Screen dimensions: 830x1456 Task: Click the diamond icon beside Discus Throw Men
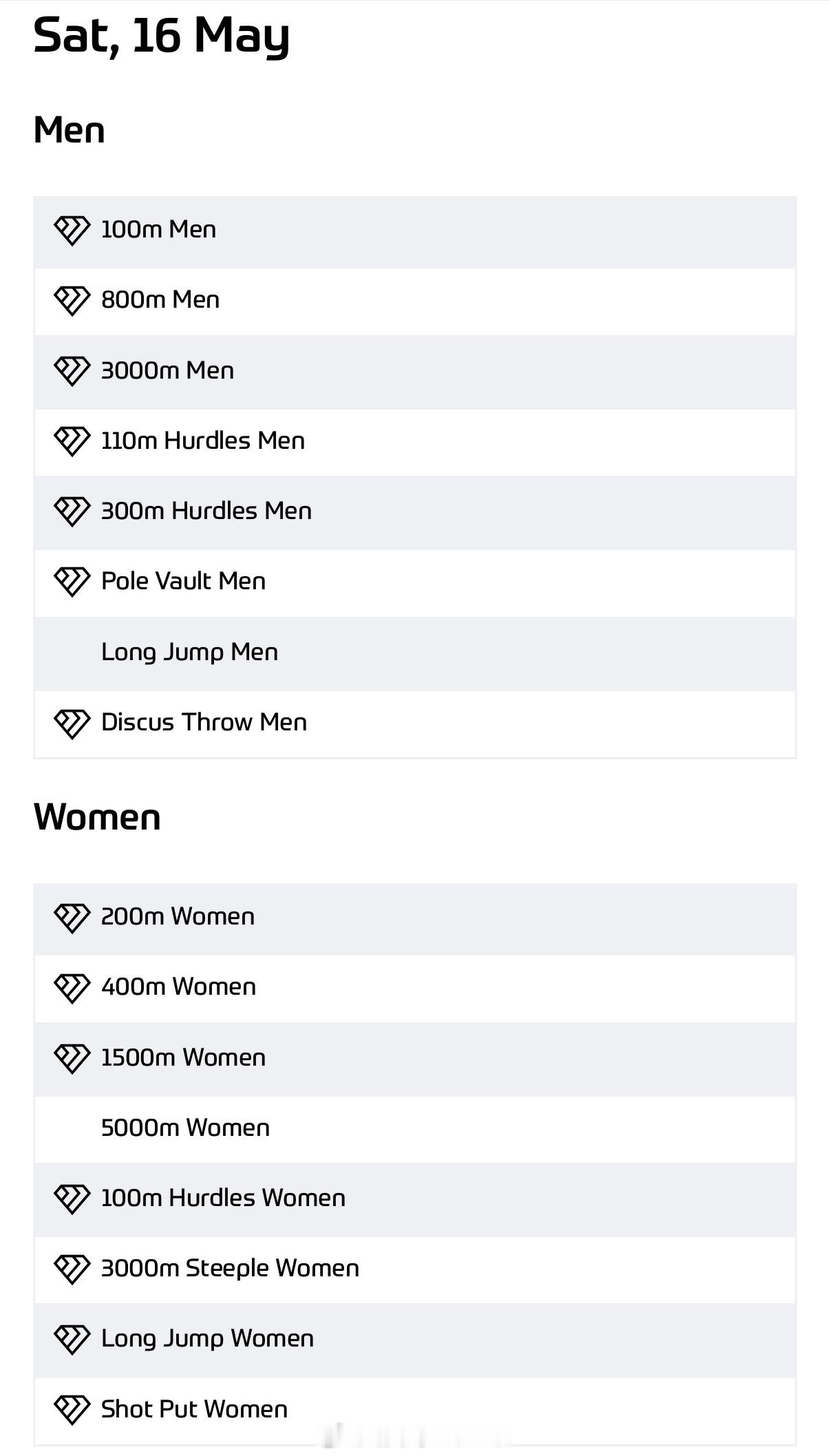[x=72, y=723]
